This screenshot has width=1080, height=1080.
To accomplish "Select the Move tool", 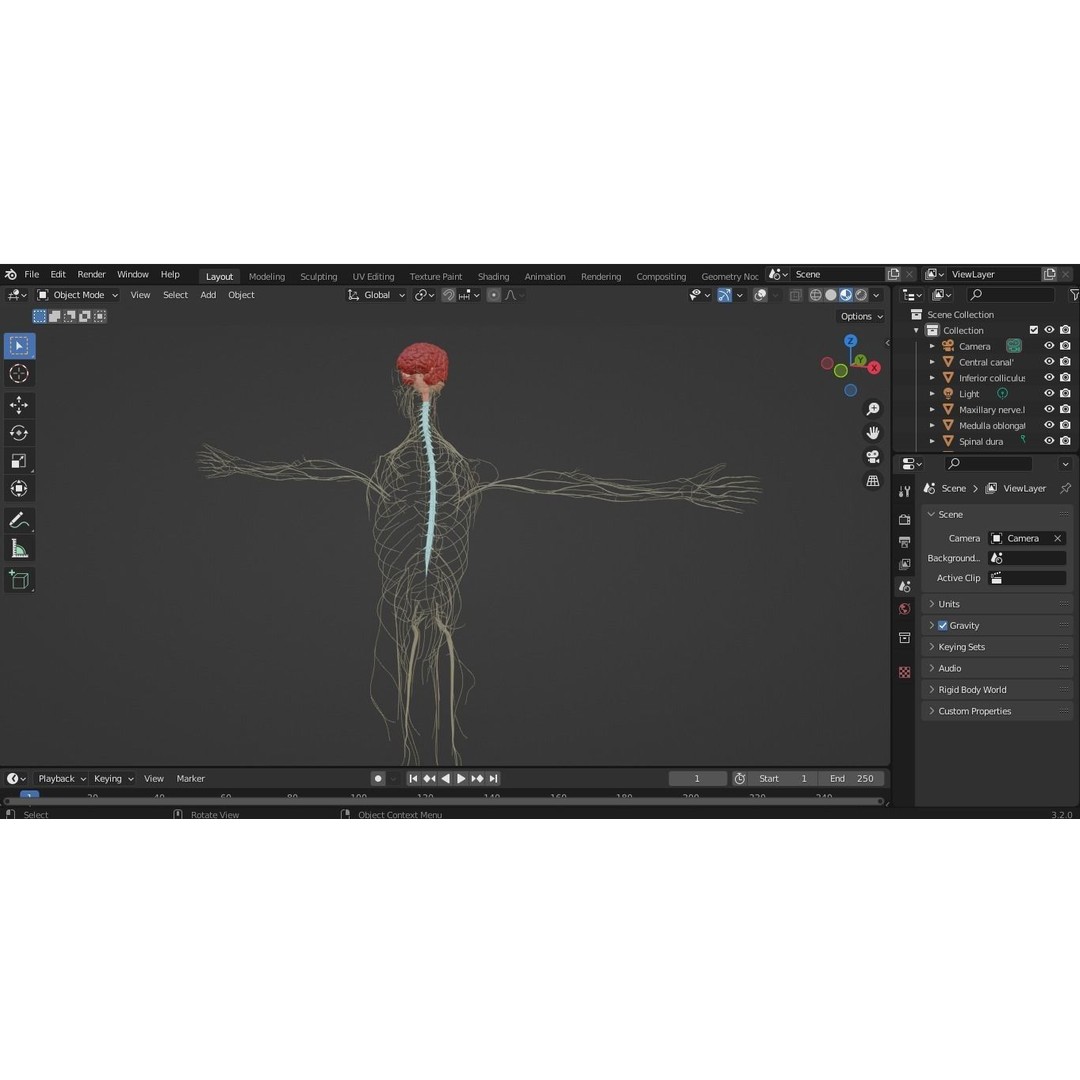I will 19,405.
